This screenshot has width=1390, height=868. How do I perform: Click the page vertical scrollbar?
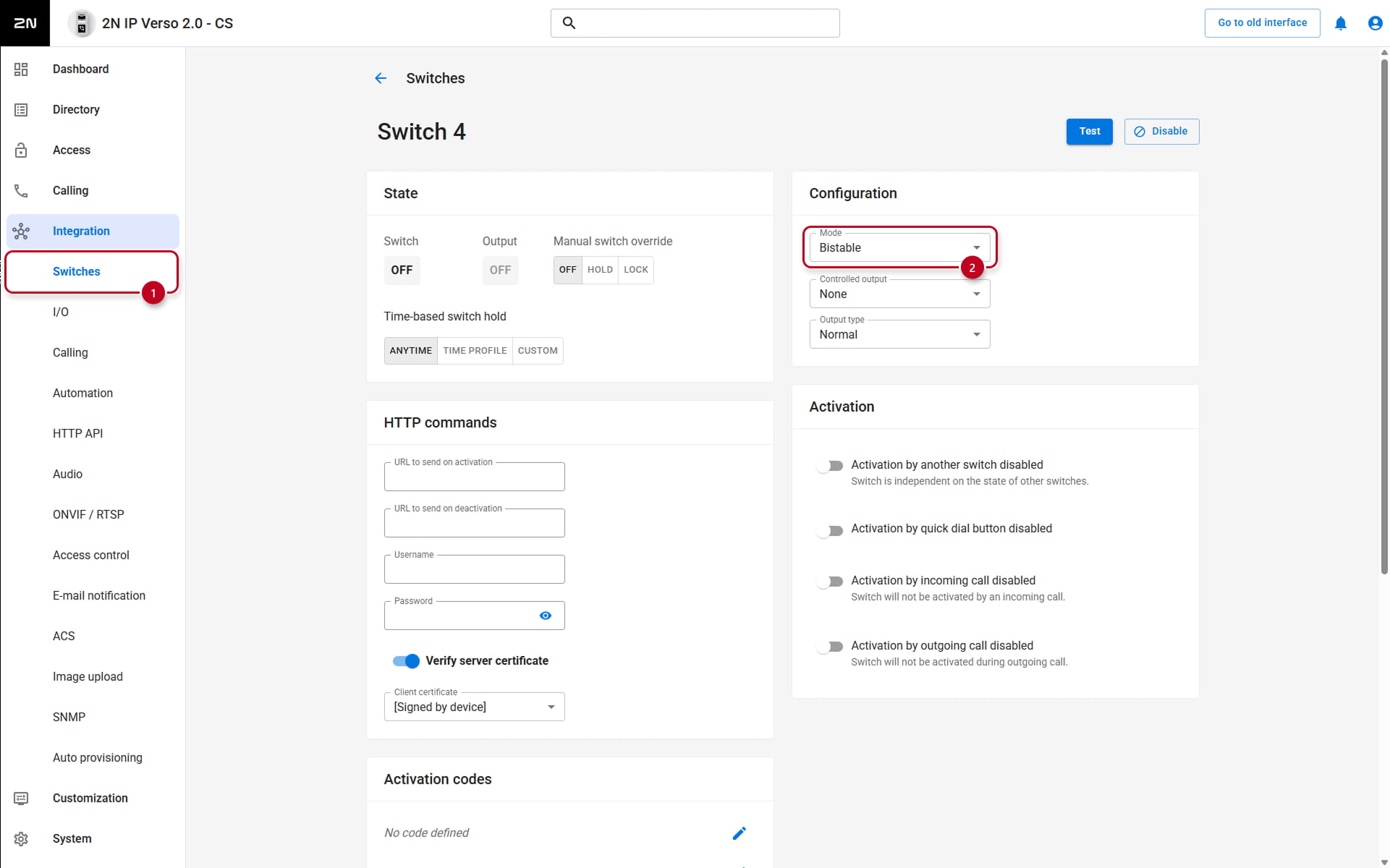click(1384, 316)
